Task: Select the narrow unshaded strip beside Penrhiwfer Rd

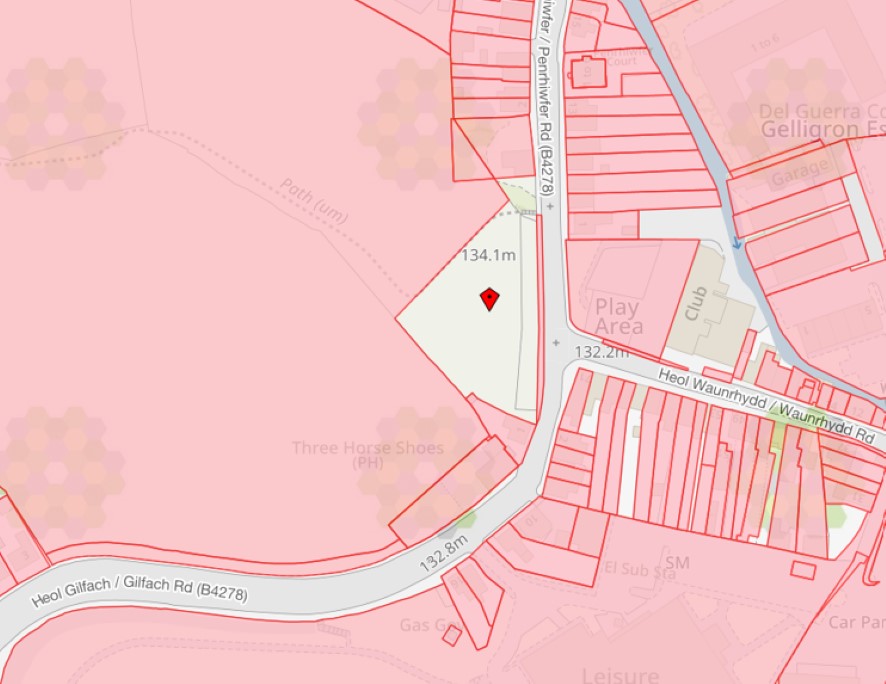Action: tap(527, 312)
